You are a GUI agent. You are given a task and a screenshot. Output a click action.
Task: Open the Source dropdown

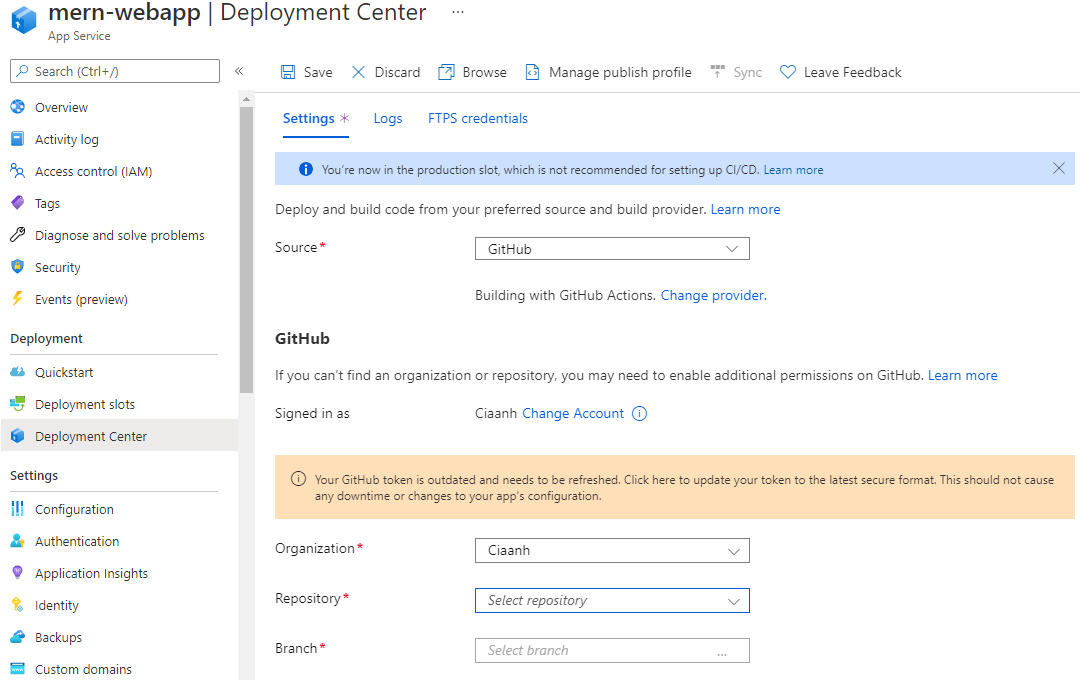611,248
